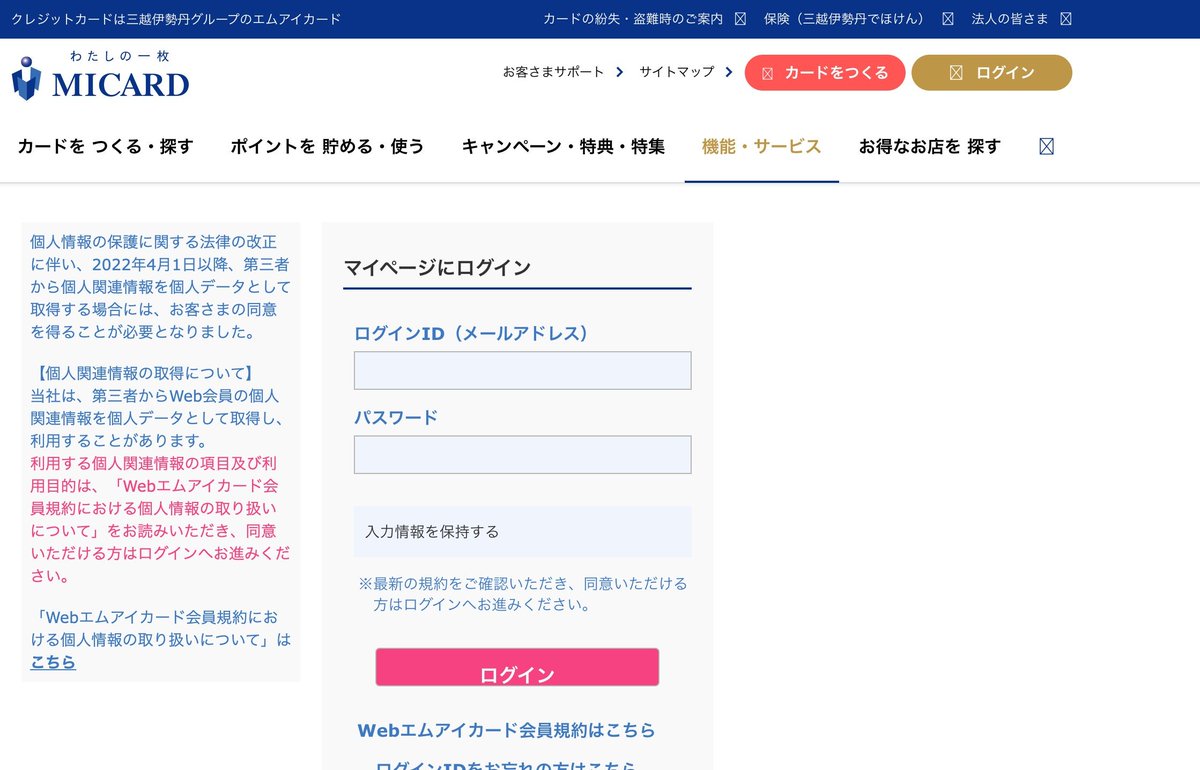Viewport: 1200px width, 770px height.
Task: Click the ※最新の規約をご確認いただき note
Action: tap(523, 594)
